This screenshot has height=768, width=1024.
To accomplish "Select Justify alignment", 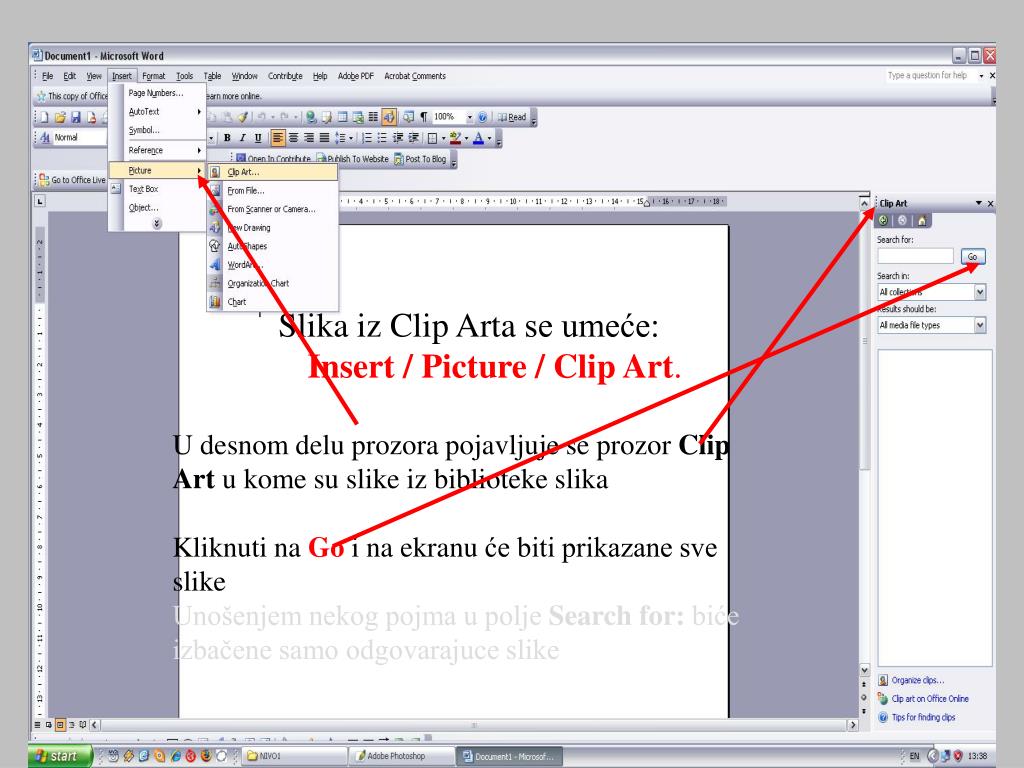I will [324, 138].
